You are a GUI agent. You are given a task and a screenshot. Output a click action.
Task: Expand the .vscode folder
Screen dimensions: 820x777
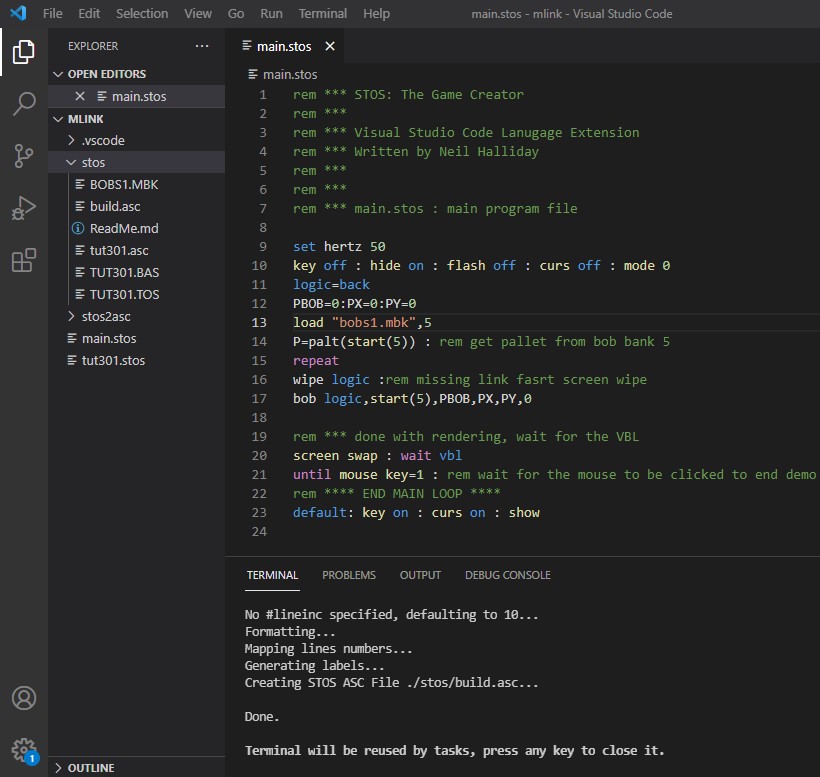(103, 140)
